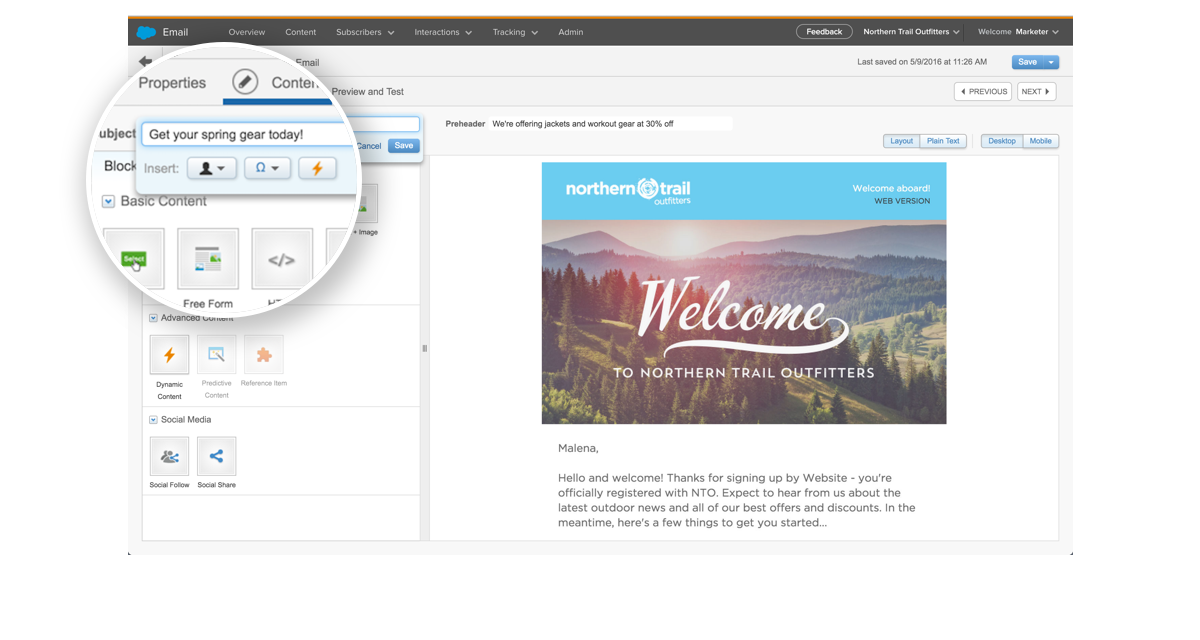Choose the Reference Item puzzle icon

tap(263, 355)
